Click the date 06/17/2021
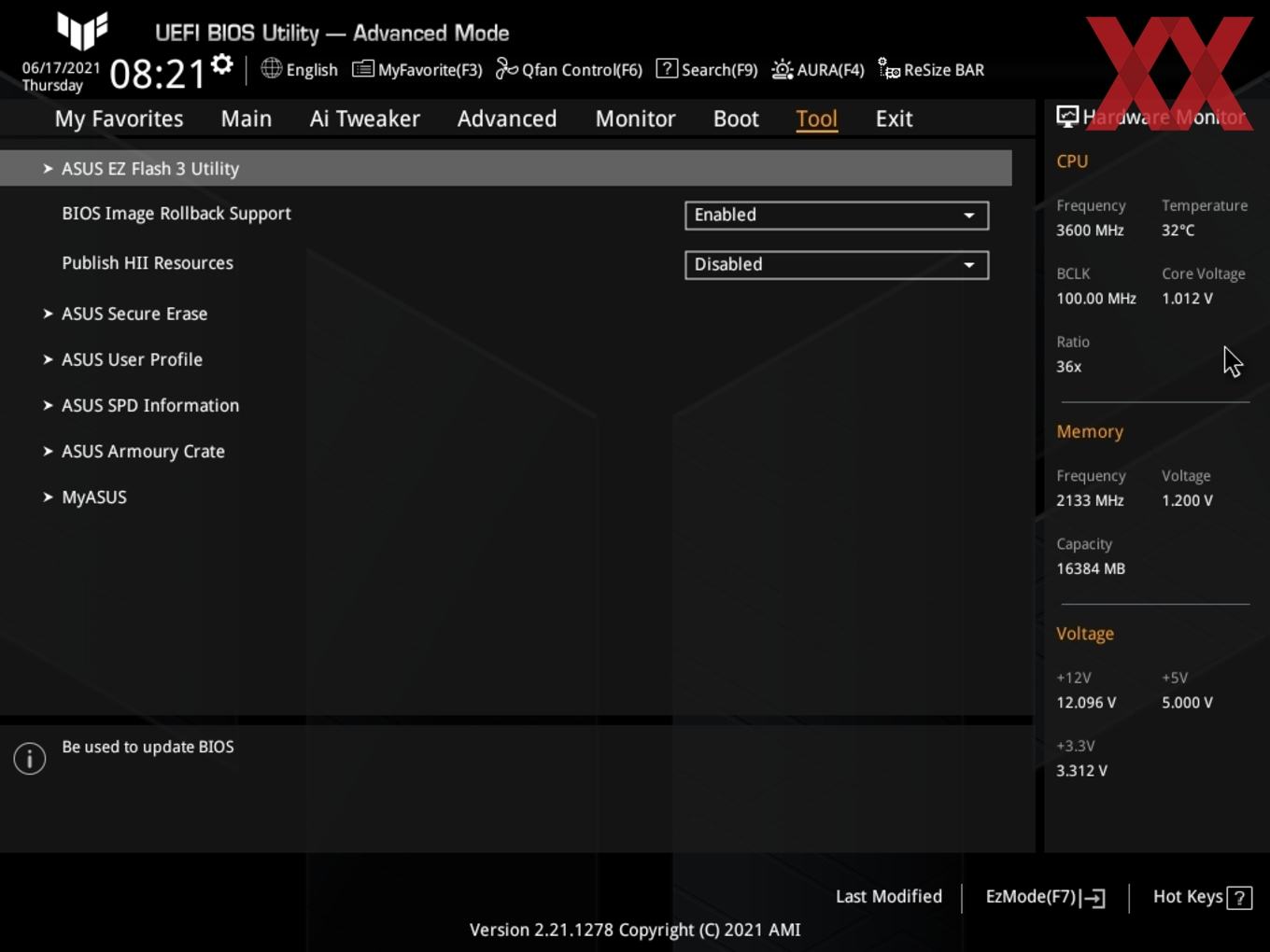1270x952 pixels. coord(61,67)
